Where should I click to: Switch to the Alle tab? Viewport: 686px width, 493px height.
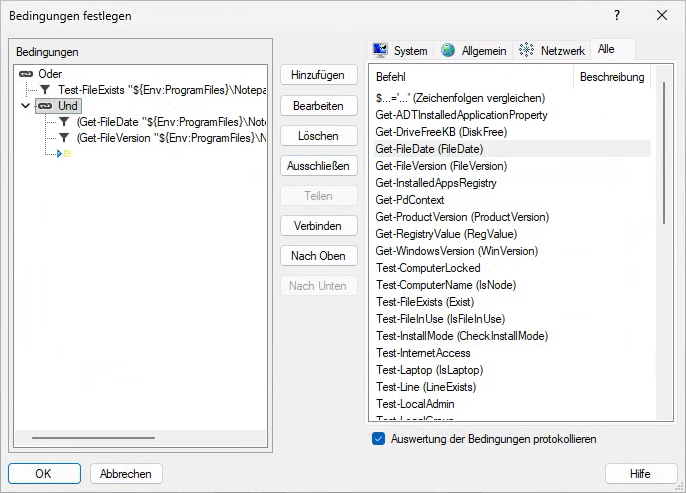point(606,50)
